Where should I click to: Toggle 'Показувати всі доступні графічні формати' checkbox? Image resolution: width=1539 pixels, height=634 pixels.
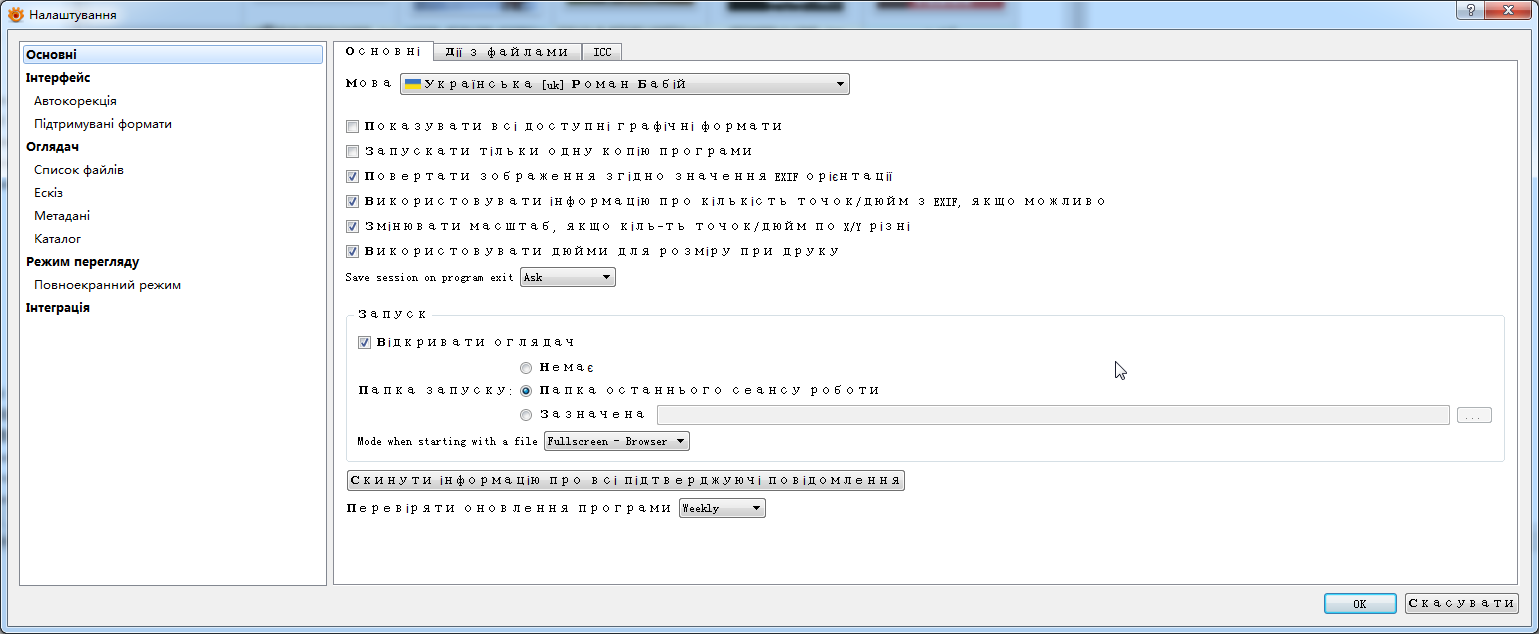[x=352, y=127]
